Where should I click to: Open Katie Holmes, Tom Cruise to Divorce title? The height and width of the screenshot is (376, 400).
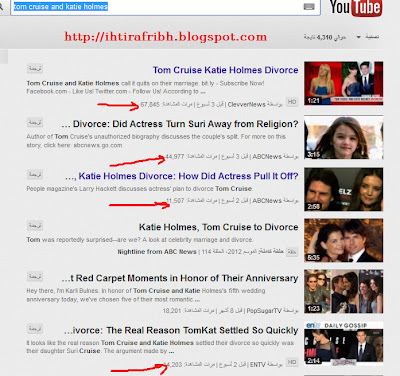[219, 227]
